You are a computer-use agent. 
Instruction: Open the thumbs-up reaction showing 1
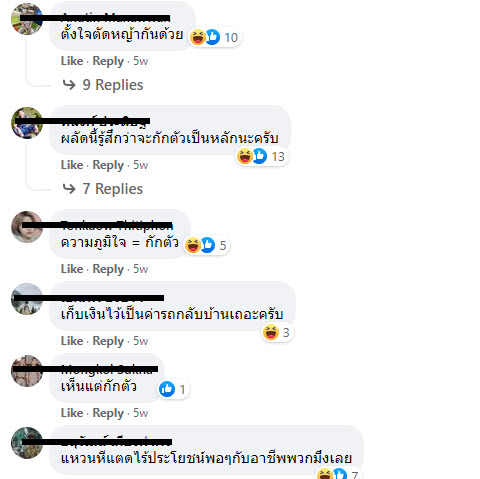(173, 389)
